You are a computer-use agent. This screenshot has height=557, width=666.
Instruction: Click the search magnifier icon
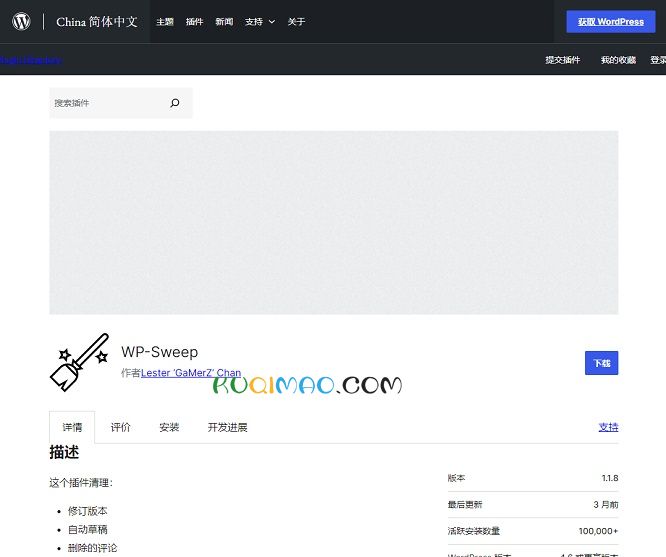[x=175, y=103]
